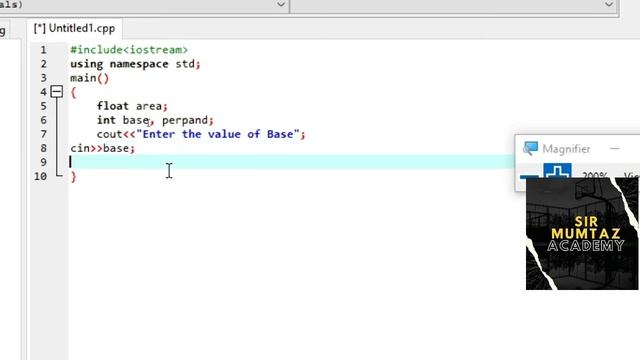The image size is (640, 360).
Task: Click the 'using namespace std;' line
Action: point(135,64)
